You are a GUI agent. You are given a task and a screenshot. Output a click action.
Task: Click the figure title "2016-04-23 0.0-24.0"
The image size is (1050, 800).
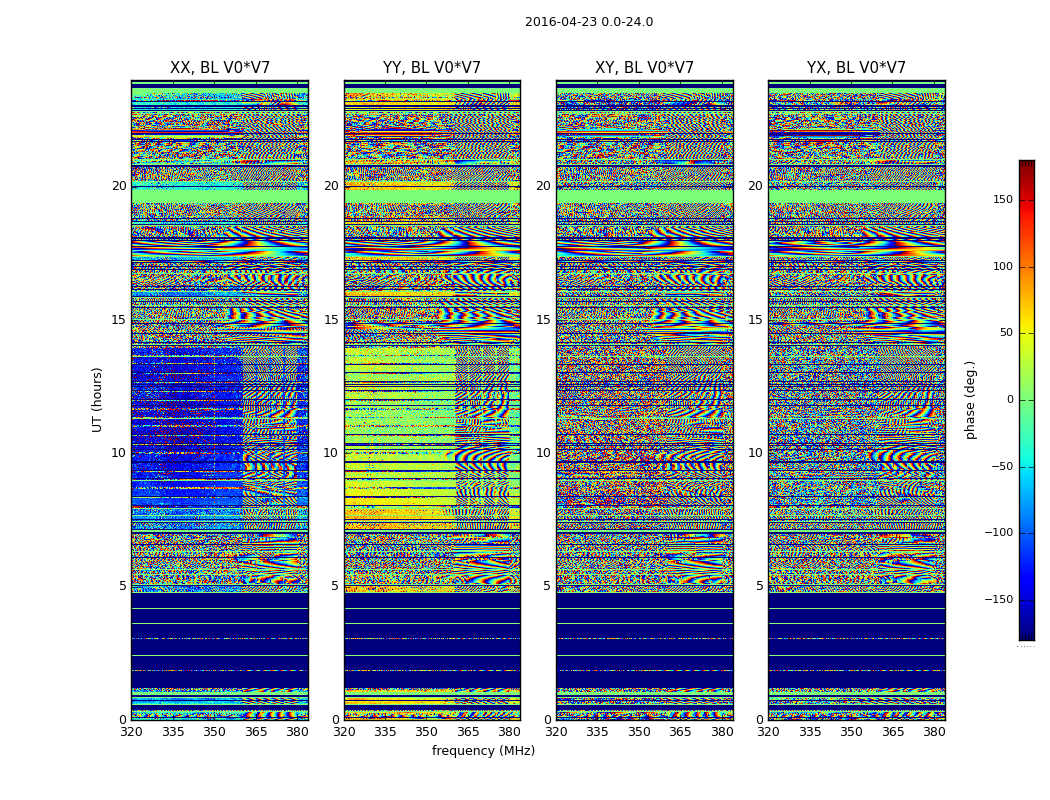(589, 22)
